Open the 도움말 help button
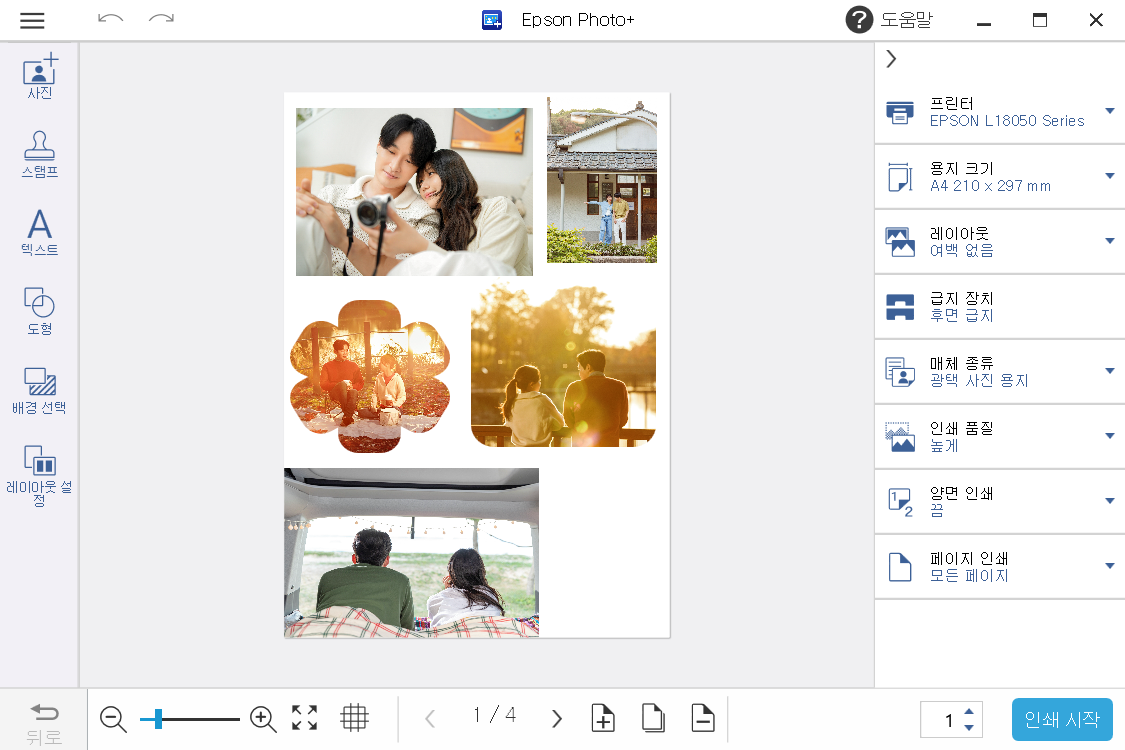The width and height of the screenshot is (1125, 750). 889,19
